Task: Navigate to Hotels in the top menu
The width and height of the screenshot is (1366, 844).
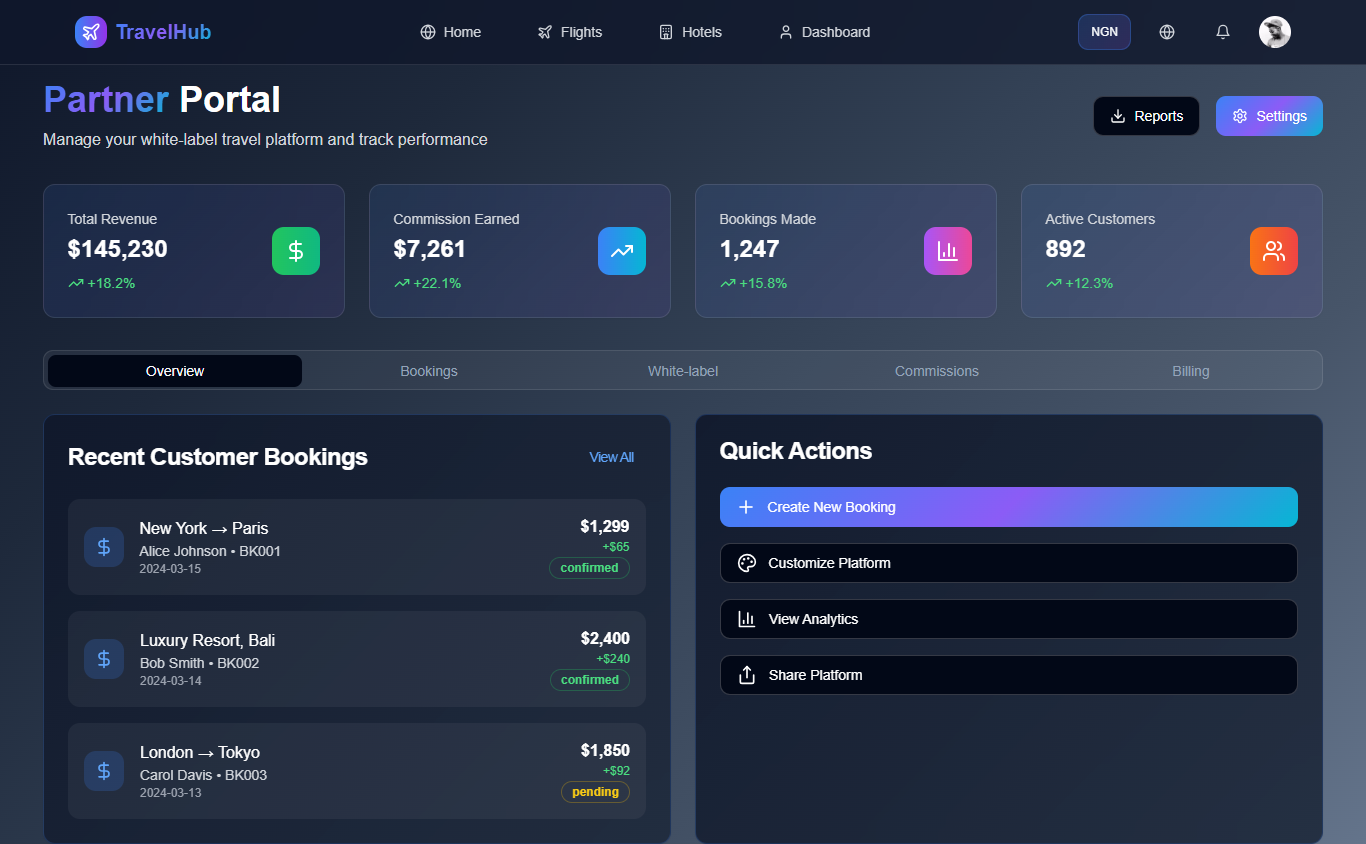Action: [x=691, y=32]
